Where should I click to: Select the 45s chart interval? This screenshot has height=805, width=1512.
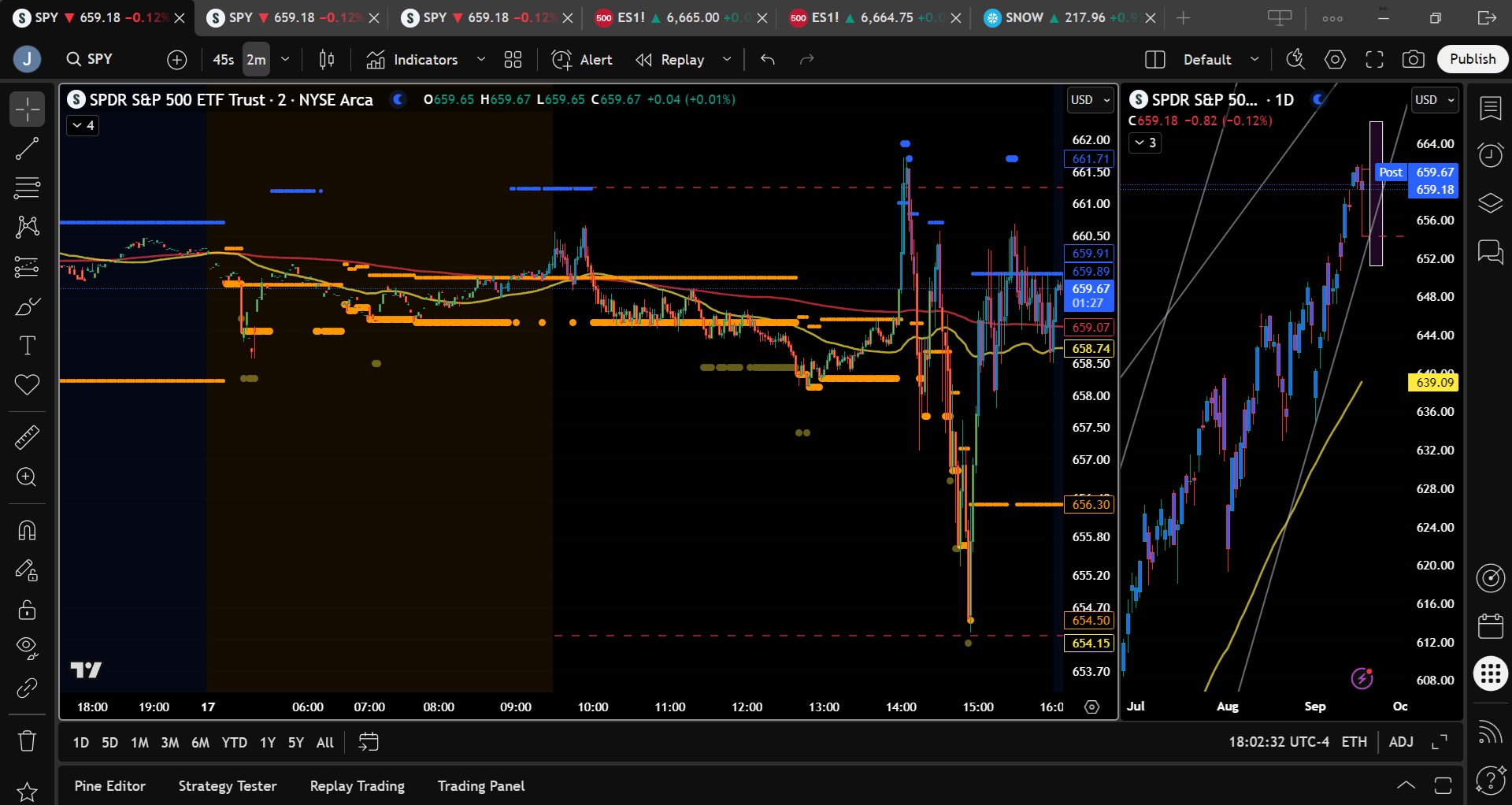(x=224, y=60)
